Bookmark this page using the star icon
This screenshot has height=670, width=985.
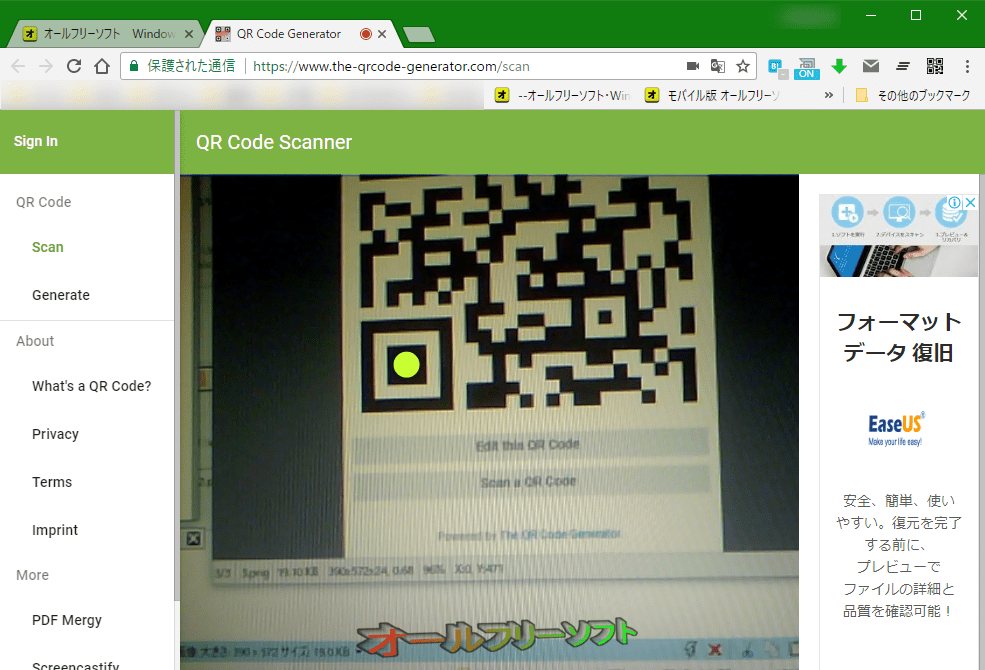click(x=743, y=66)
